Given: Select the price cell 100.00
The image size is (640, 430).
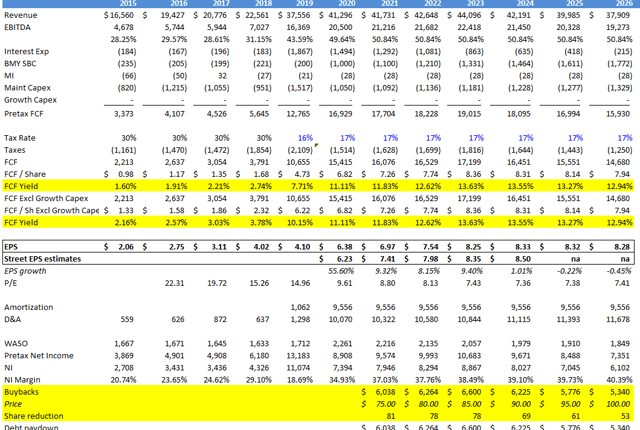Looking at the screenshot, I should pyautogui.click(x=618, y=404).
